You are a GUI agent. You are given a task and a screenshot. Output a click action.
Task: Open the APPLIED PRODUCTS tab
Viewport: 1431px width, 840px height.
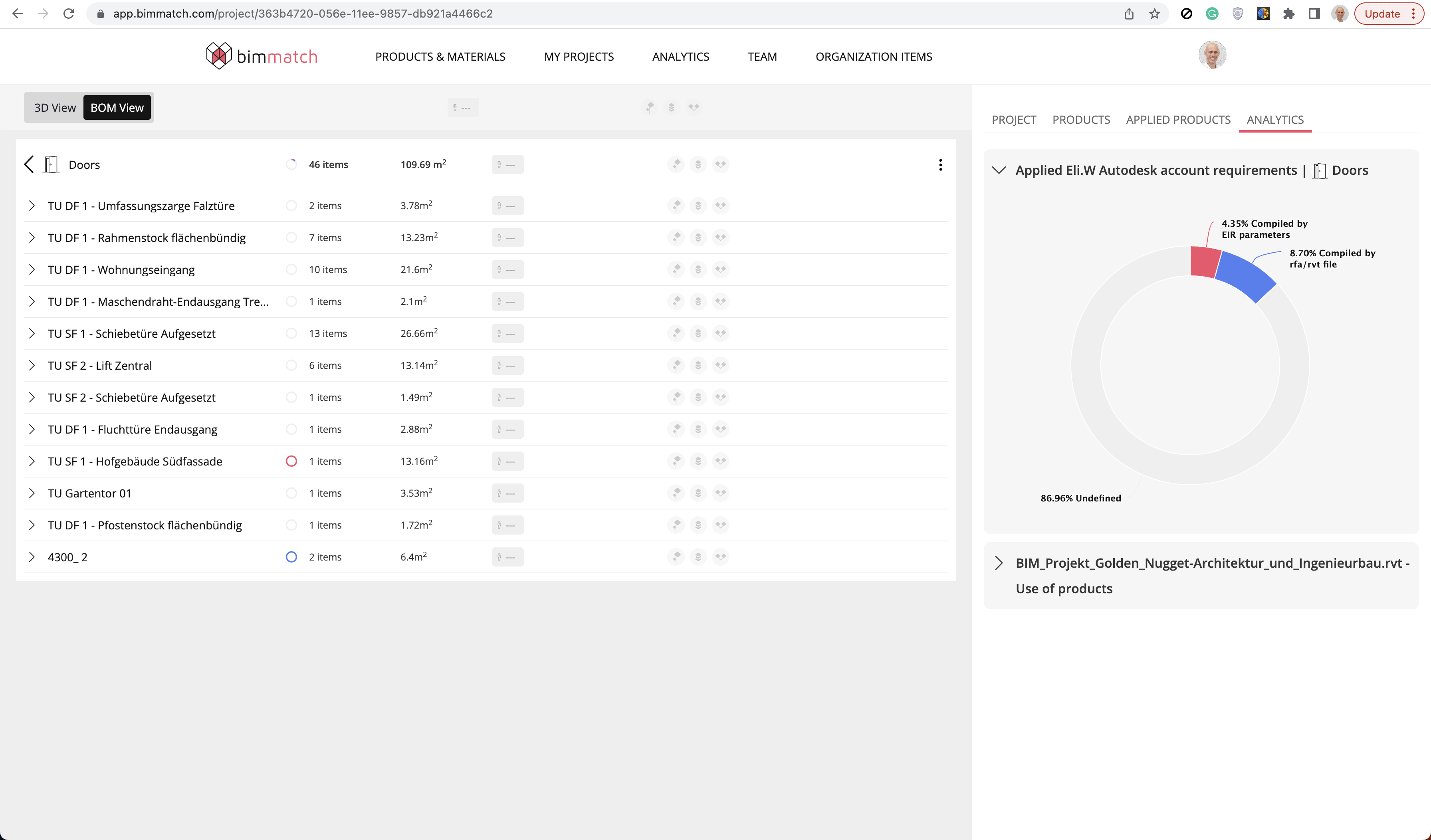click(1178, 120)
